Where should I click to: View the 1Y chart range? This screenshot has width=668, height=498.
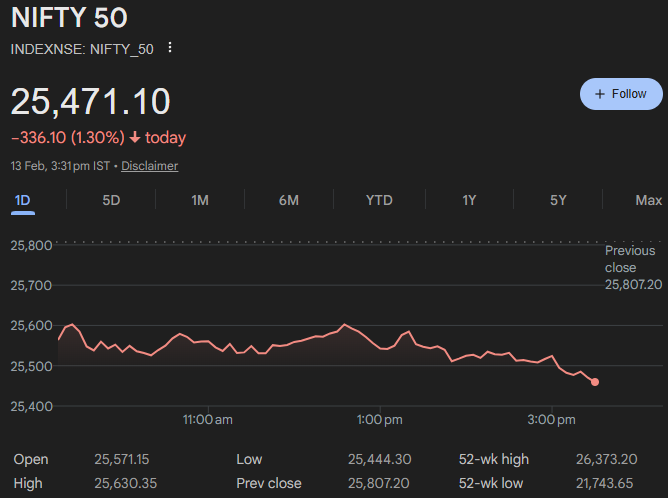(x=469, y=200)
